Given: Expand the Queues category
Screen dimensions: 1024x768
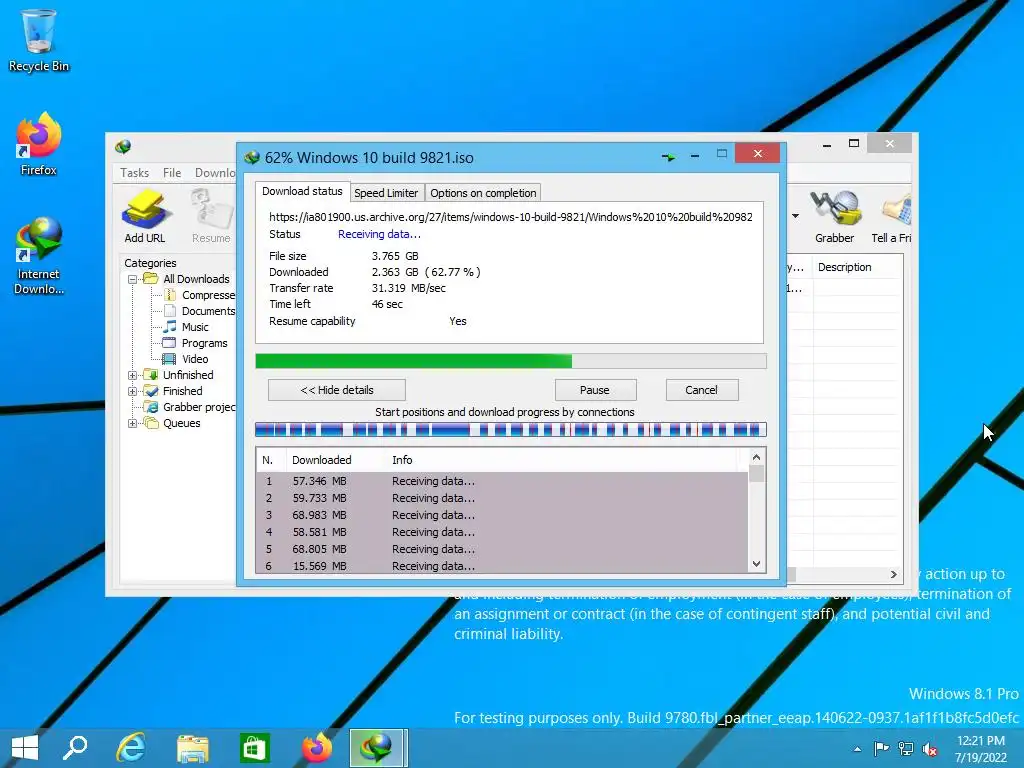Looking at the screenshot, I should click(132, 423).
